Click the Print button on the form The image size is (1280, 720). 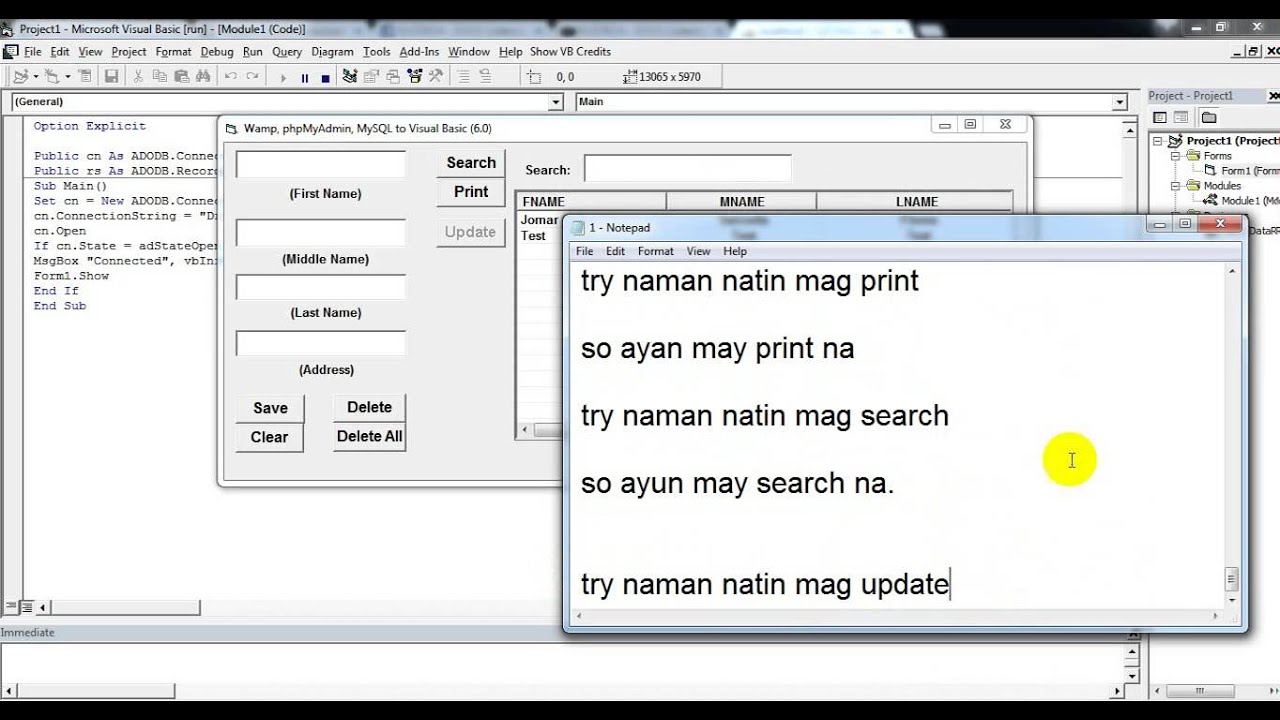tap(471, 192)
